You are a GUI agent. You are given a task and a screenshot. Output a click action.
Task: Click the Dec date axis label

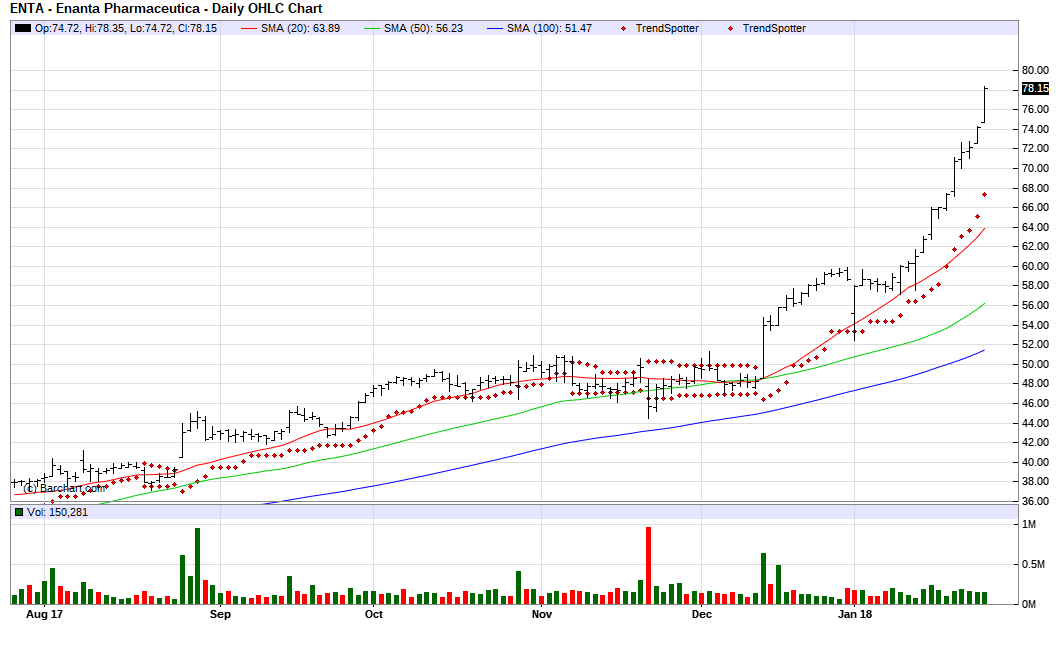[x=702, y=615]
